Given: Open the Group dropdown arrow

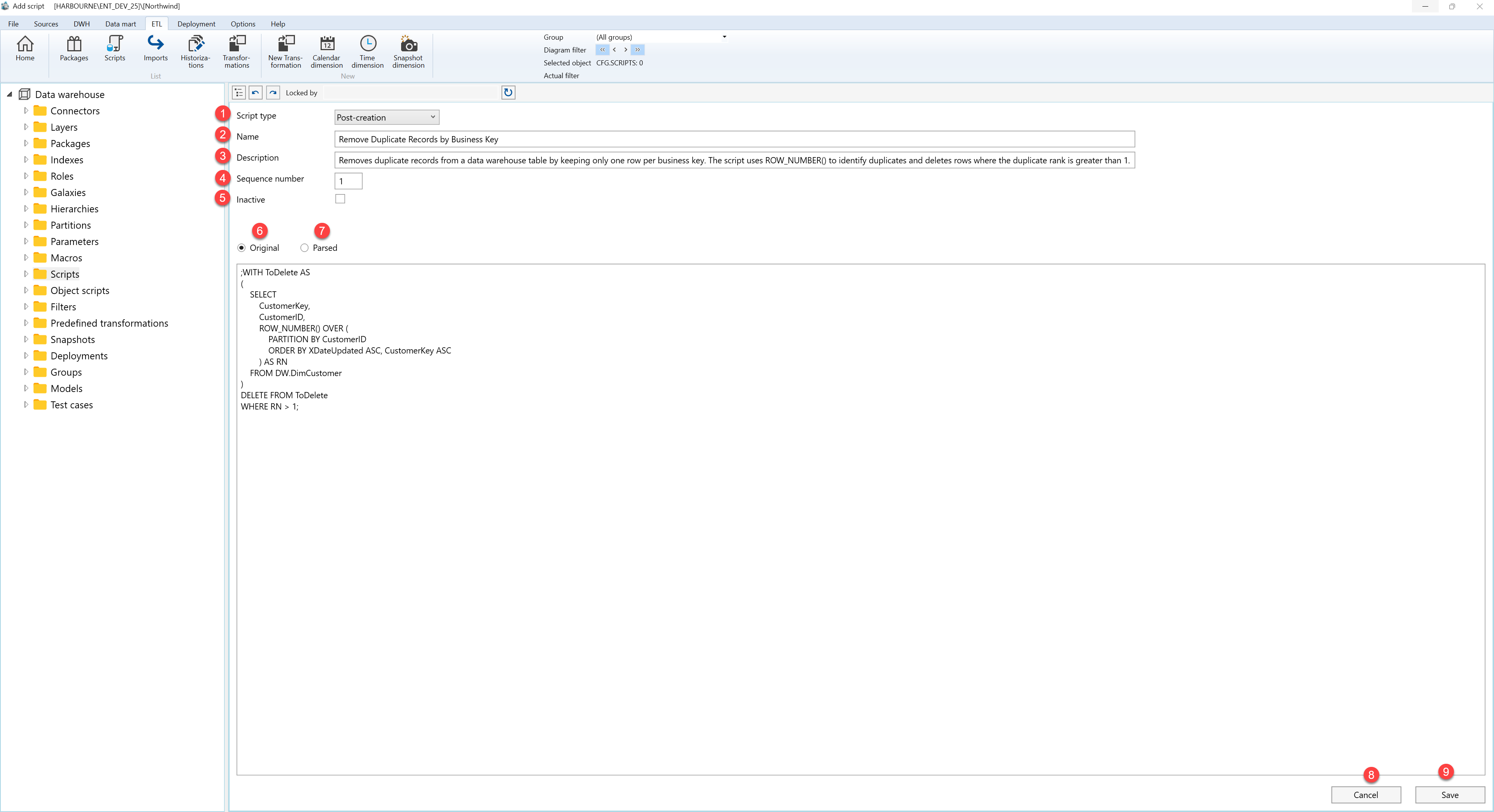Looking at the screenshot, I should (x=724, y=37).
